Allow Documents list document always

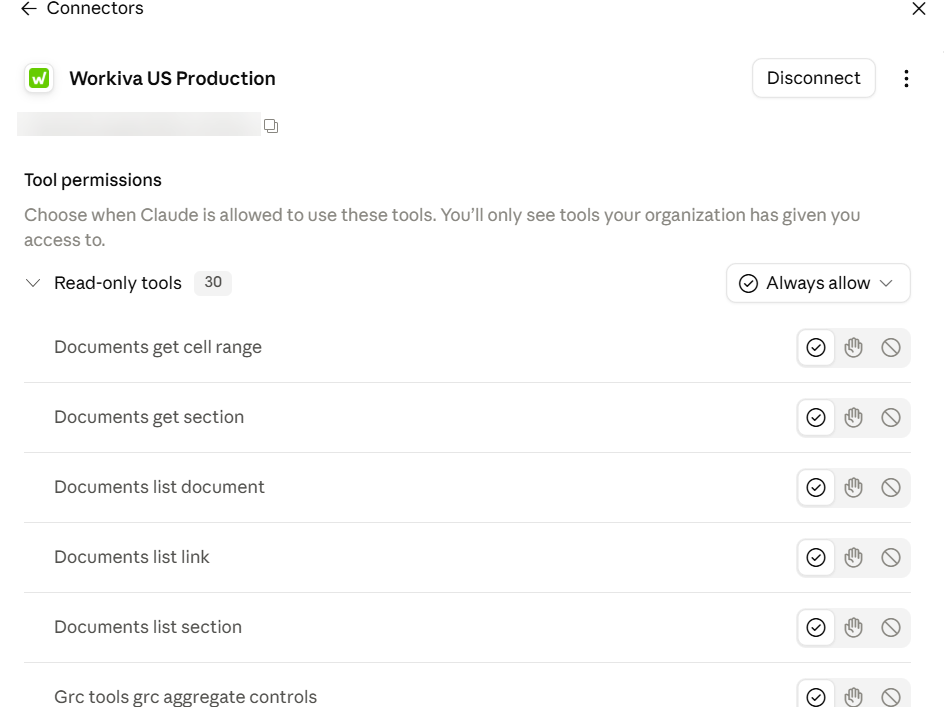coord(816,487)
